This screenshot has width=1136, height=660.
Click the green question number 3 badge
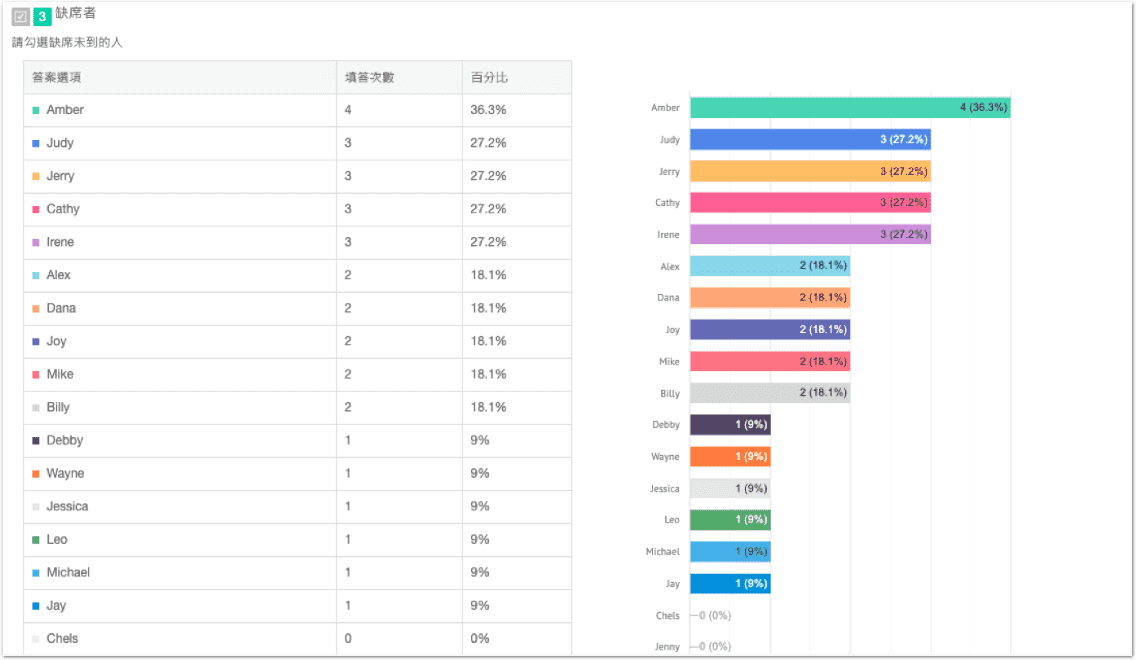(x=42, y=17)
